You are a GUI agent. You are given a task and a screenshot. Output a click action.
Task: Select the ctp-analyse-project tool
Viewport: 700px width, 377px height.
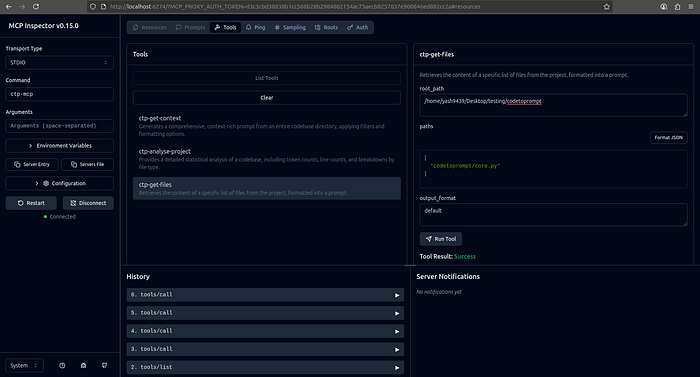267,159
